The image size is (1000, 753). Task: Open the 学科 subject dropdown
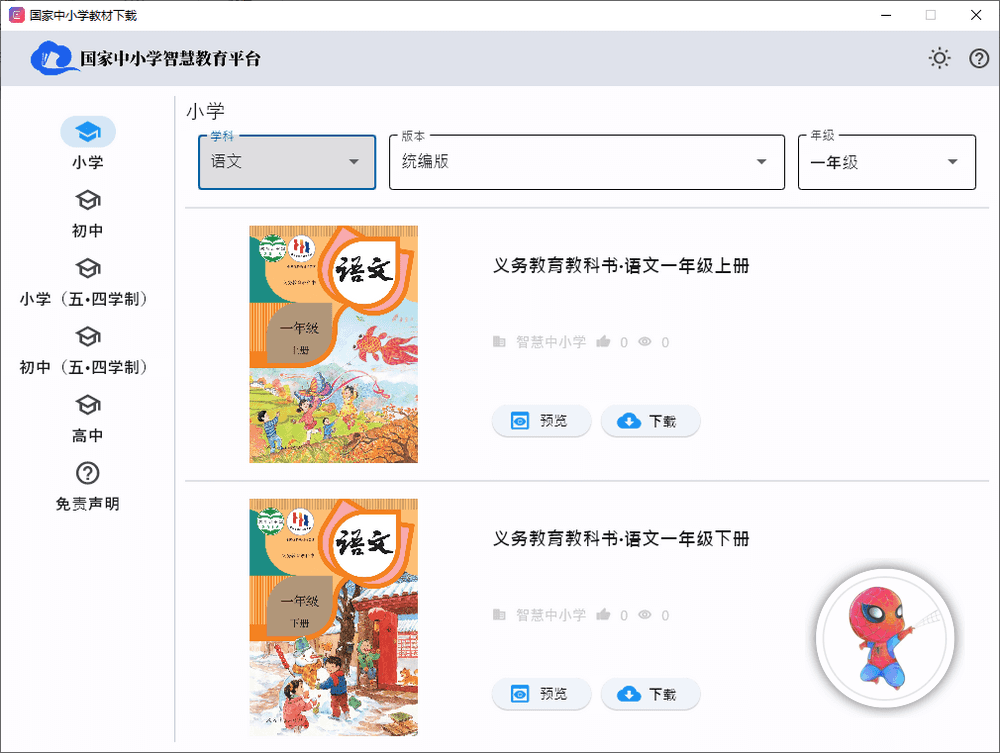(286, 161)
